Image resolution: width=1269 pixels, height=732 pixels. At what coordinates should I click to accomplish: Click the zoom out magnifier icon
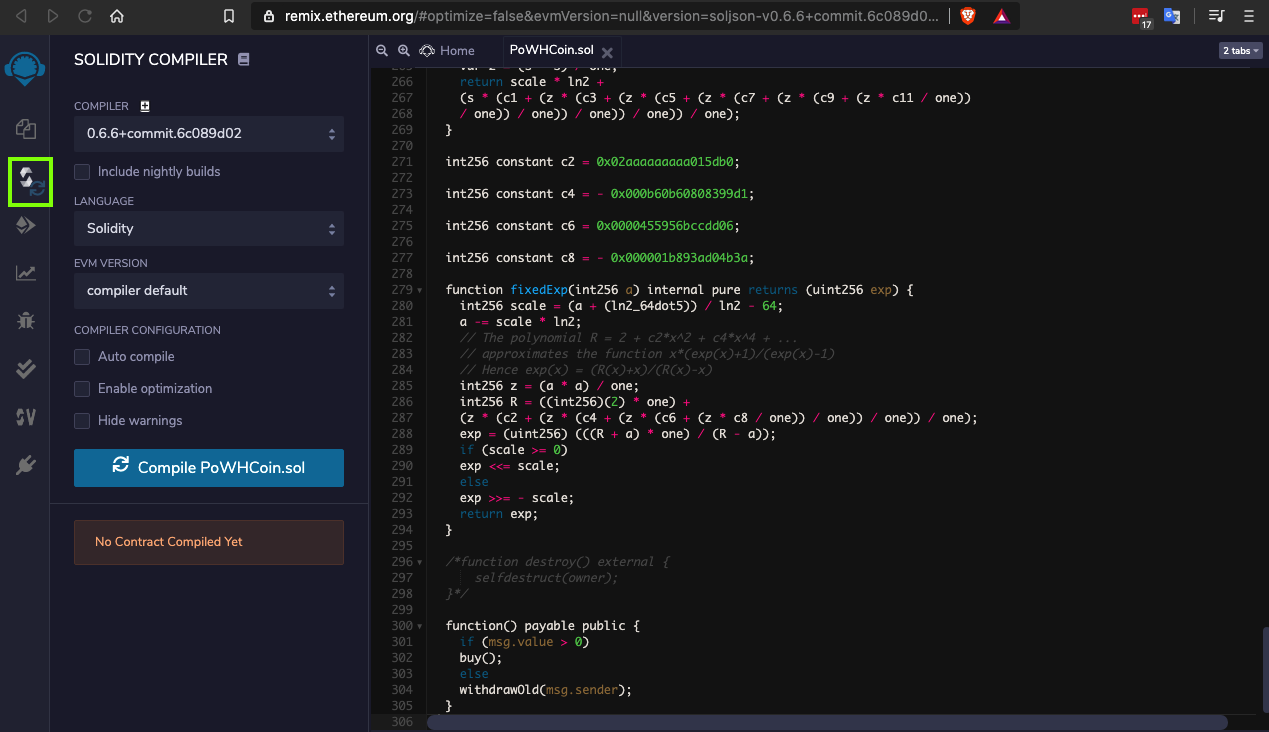coord(382,51)
